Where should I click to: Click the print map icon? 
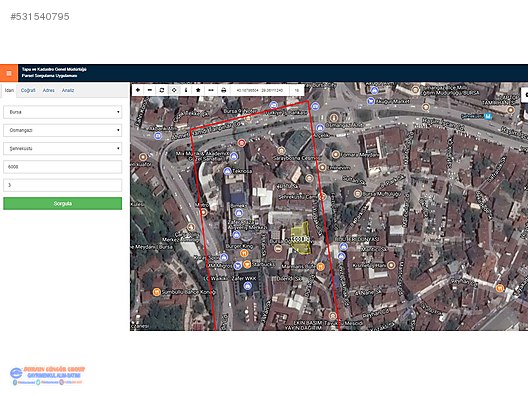click(223, 90)
